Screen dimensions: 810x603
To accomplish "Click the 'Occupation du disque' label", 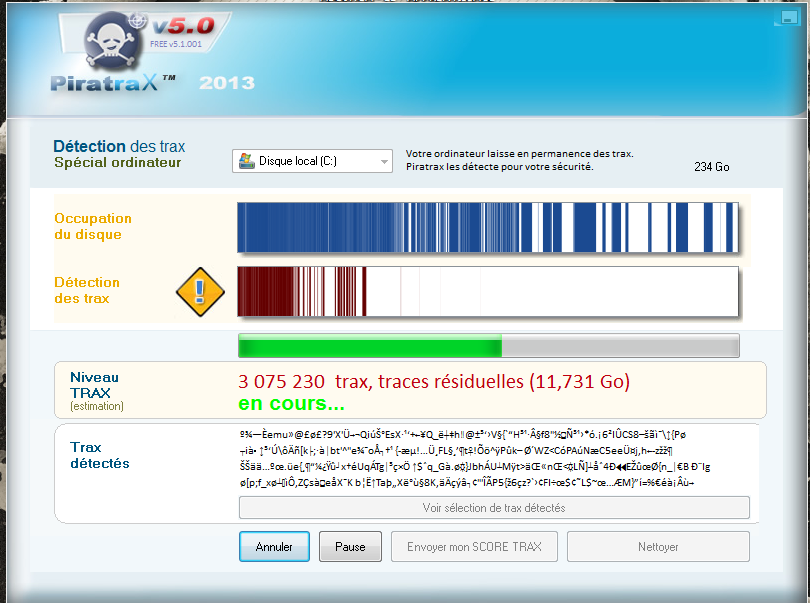I will [93, 226].
